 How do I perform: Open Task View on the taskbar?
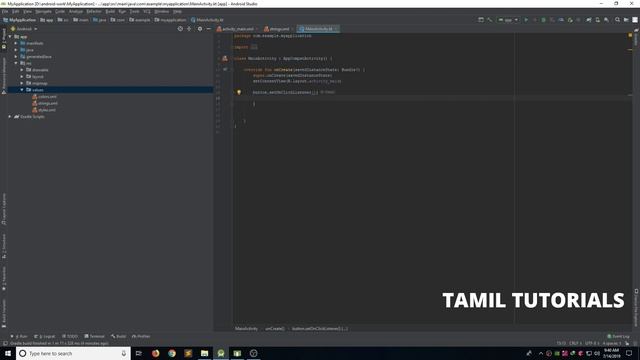point(139,353)
